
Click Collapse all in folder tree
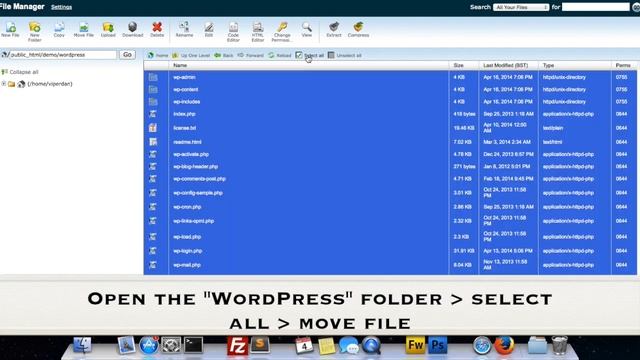[x=20, y=72]
